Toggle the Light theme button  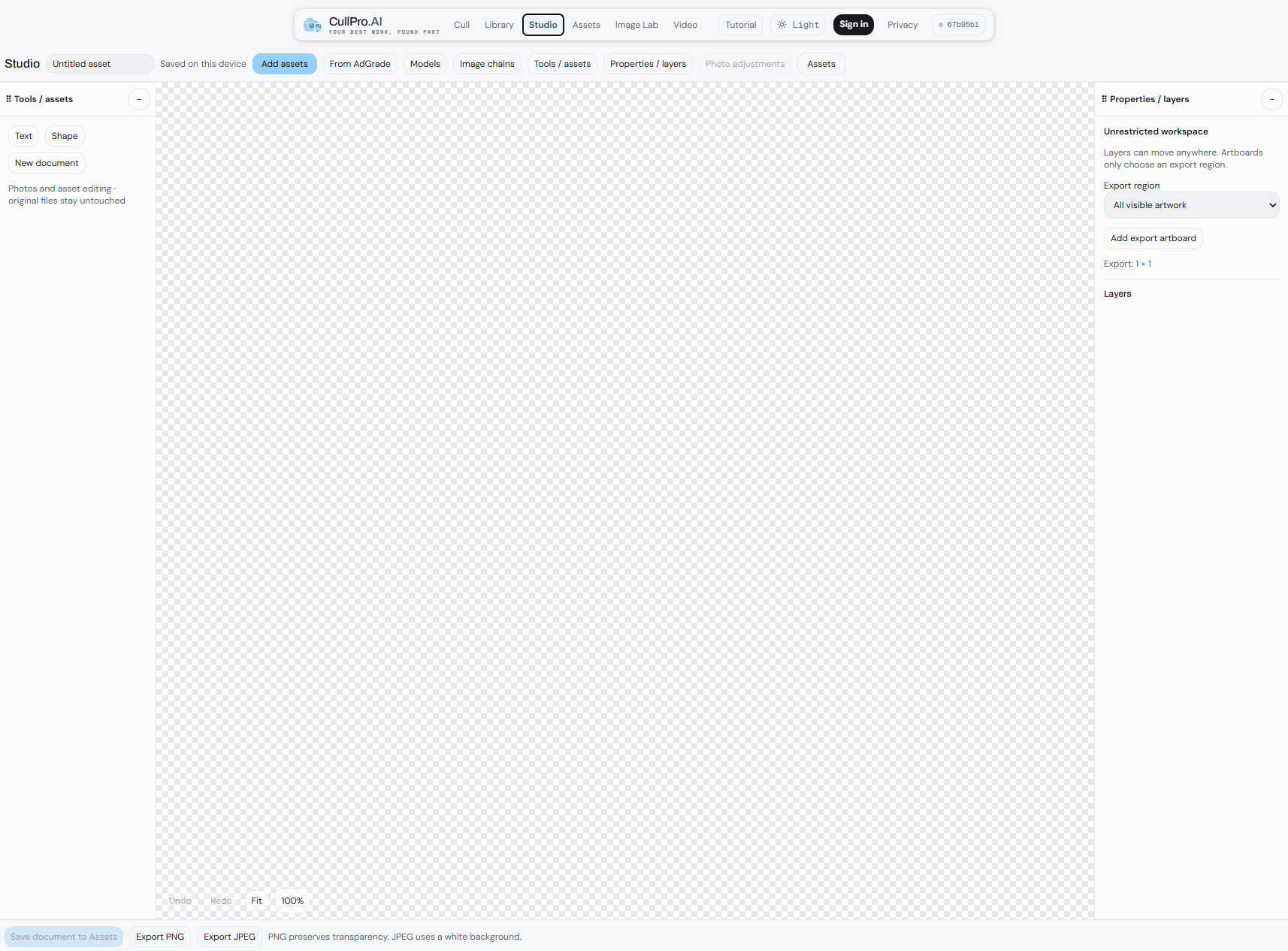798,25
